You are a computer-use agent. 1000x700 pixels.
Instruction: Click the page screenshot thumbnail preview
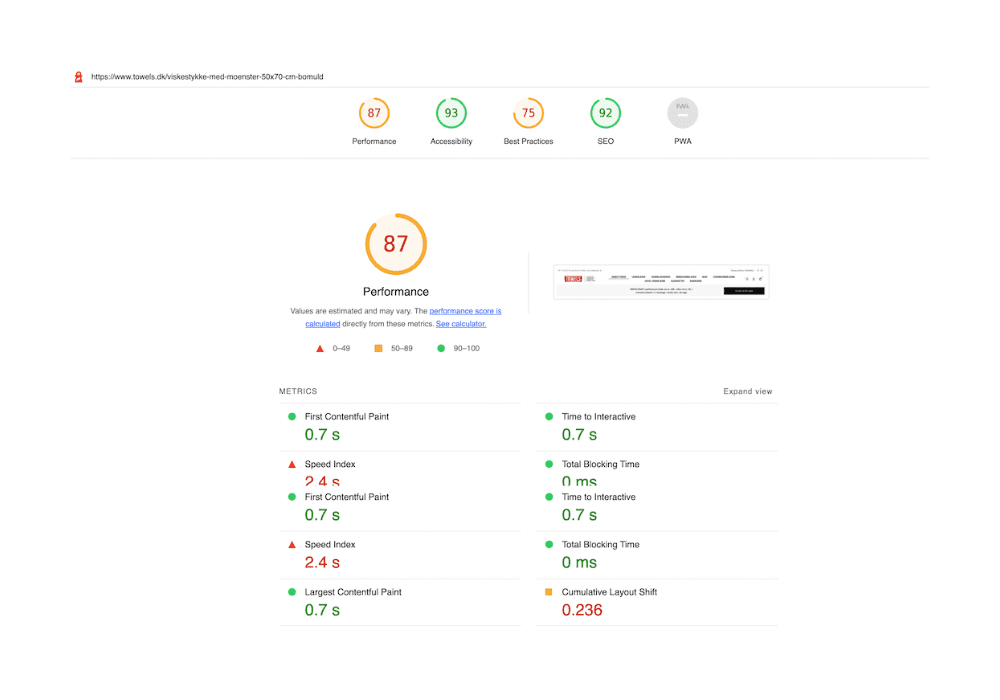coord(661,281)
